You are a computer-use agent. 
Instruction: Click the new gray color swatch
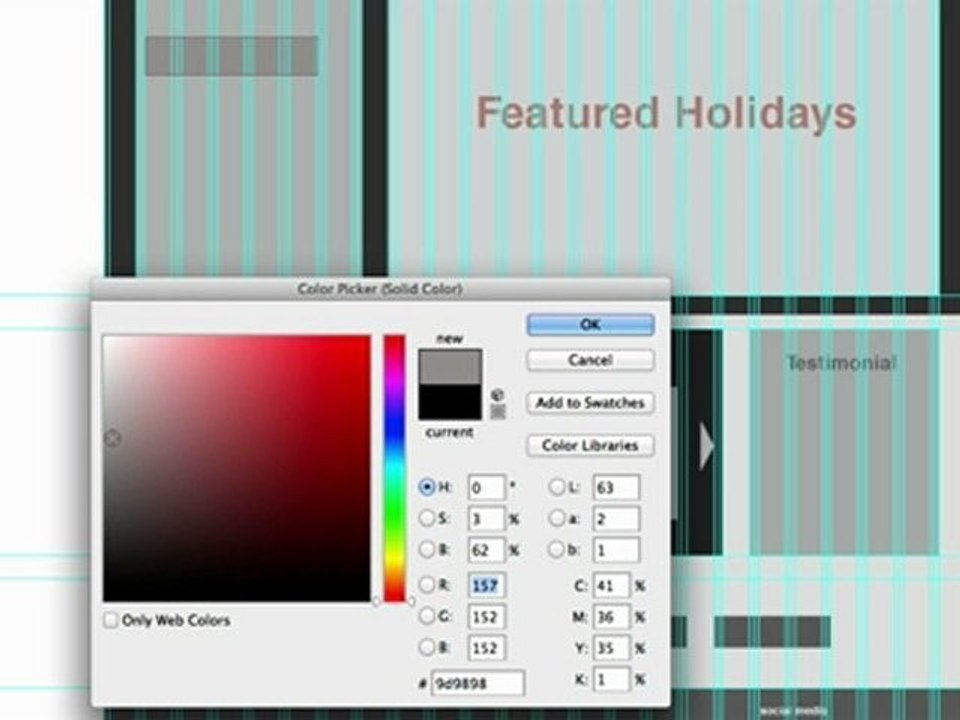[x=450, y=367]
